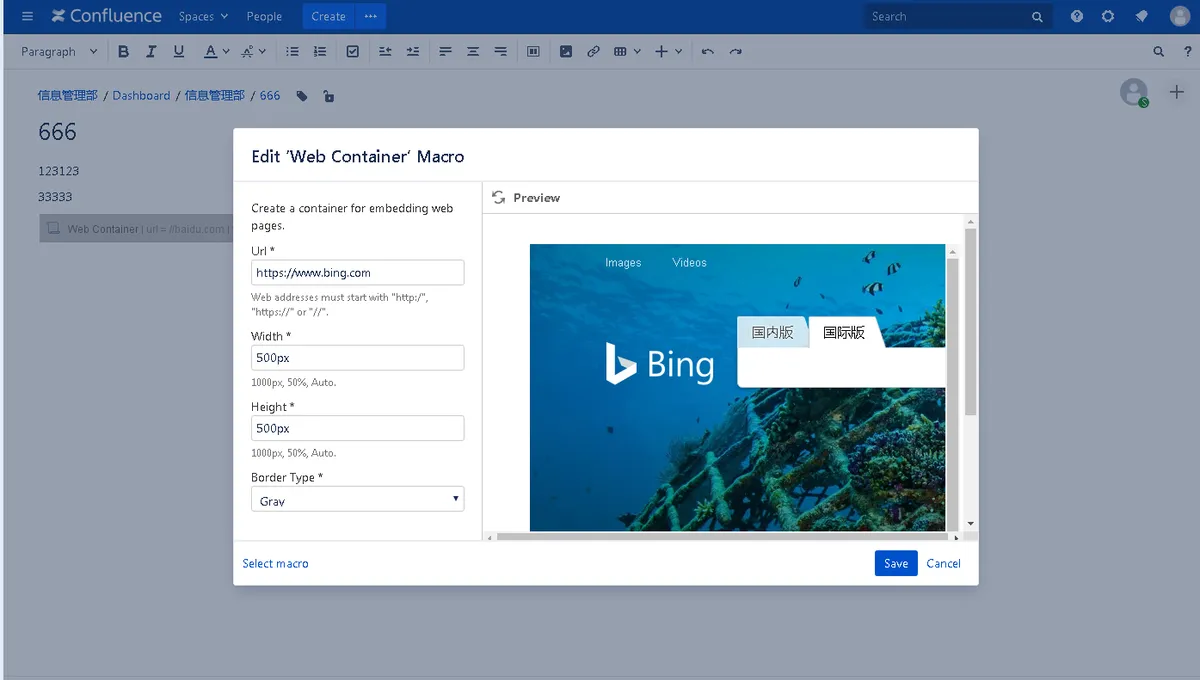Image resolution: width=1200 pixels, height=680 pixels.
Task: Click the 666 page title
Action: point(57,132)
